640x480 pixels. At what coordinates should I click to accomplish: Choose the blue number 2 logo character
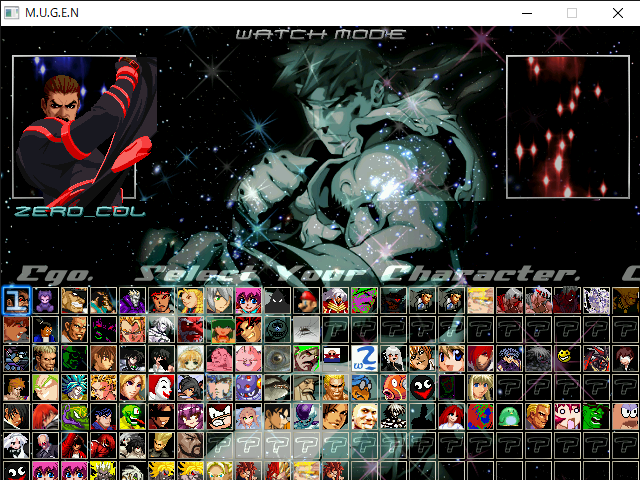(x=364, y=359)
